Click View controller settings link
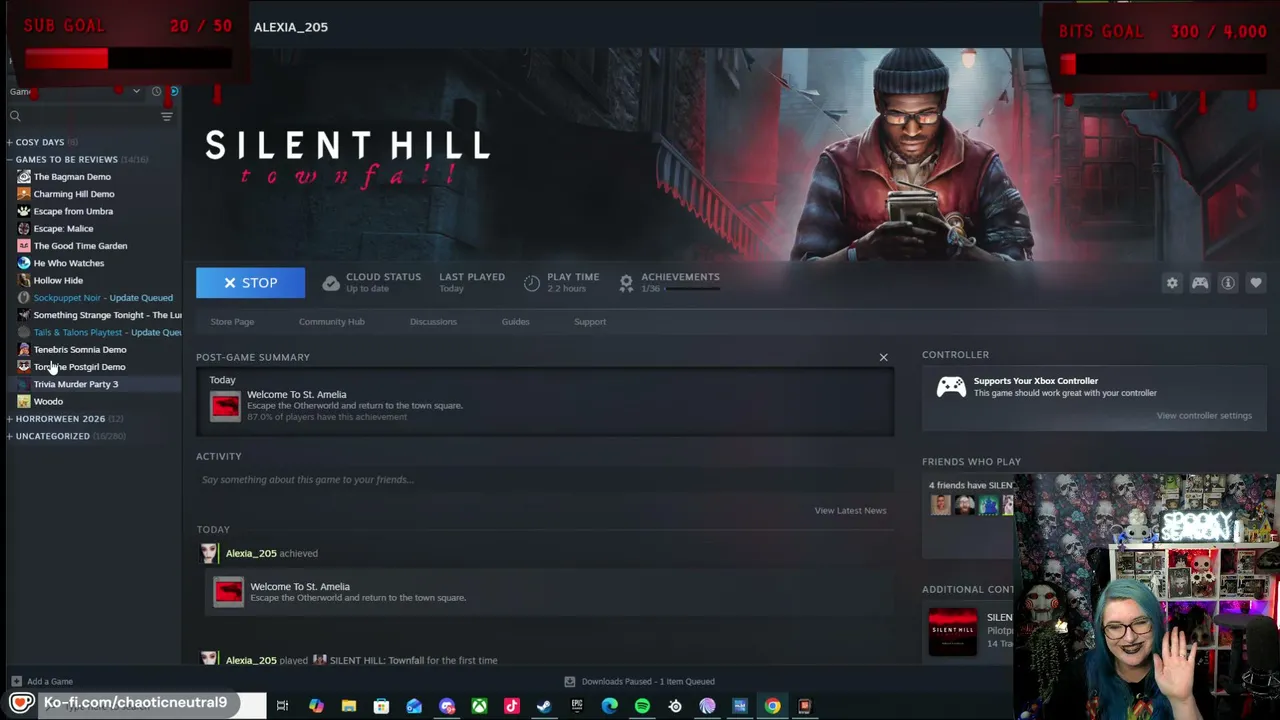Image resolution: width=1280 pixels, height=720 pixels. click(1204, 416)
